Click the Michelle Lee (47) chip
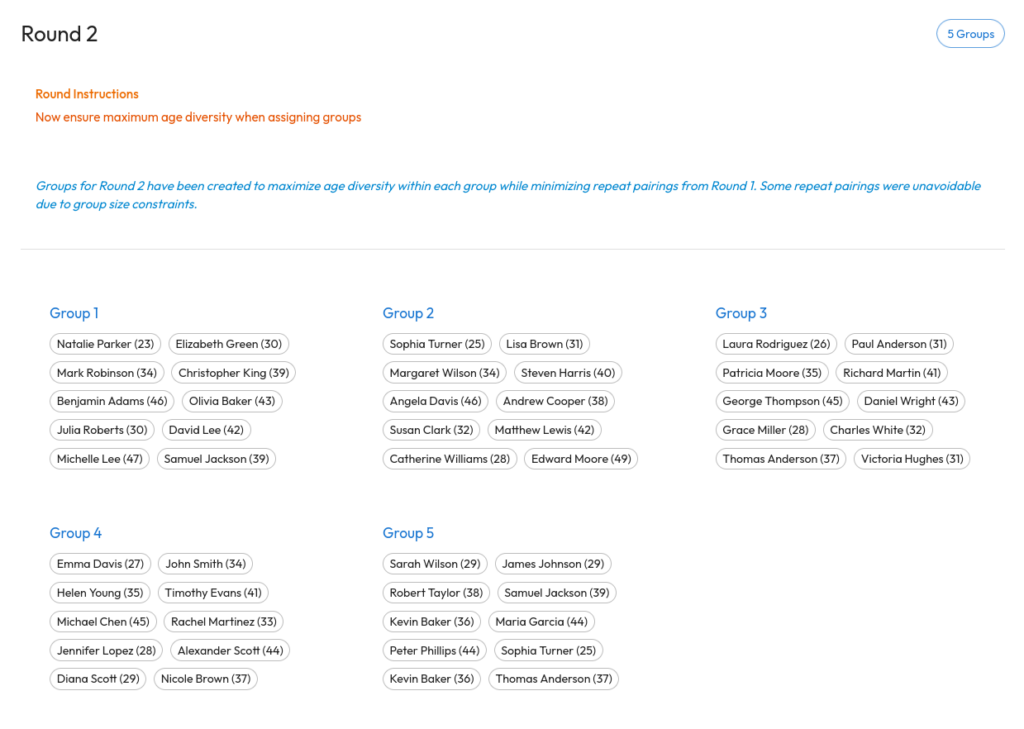 pyautogui.click(x=99, y=459)
